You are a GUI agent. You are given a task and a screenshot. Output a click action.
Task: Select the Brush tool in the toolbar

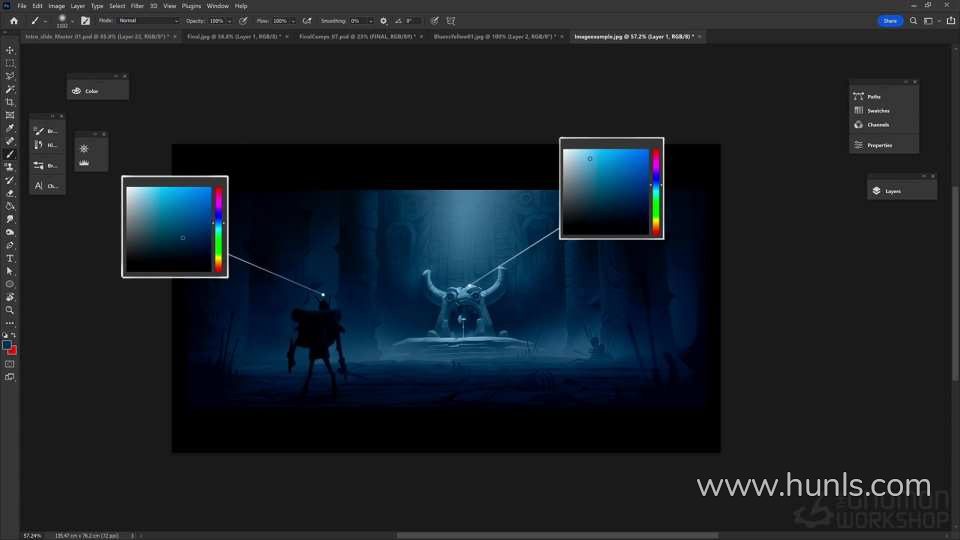coord(10,154)
